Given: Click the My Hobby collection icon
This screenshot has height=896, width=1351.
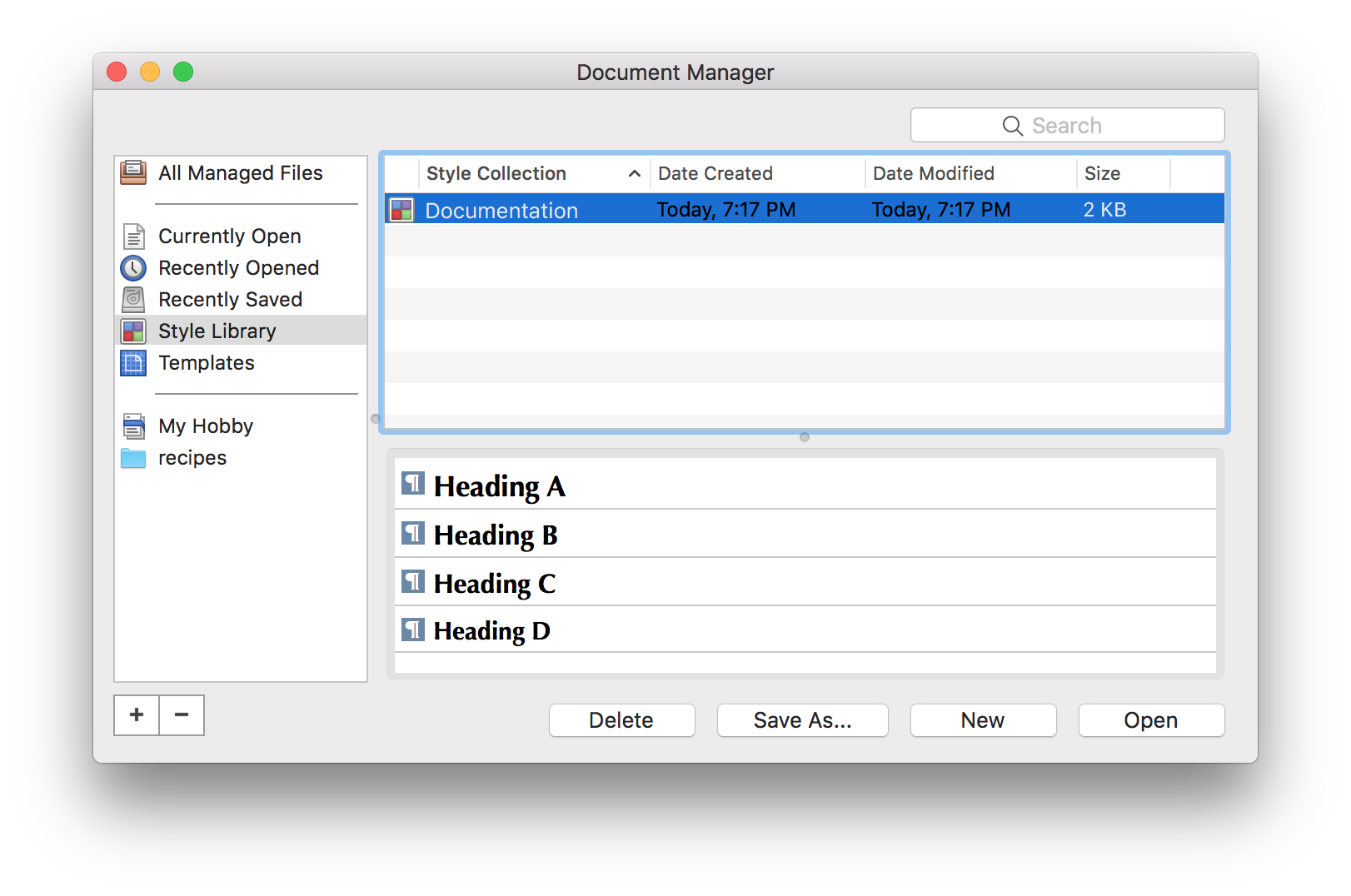Looking at the screenshot, I should coord(133,426).
